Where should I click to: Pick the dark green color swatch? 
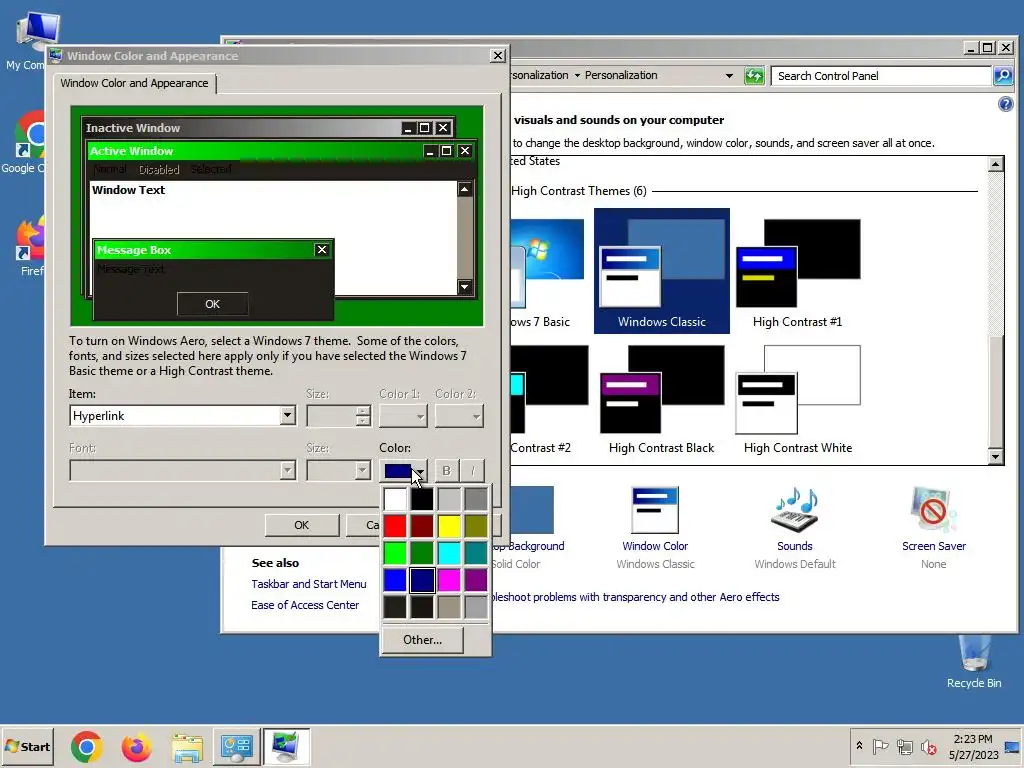tap(422, 553)
